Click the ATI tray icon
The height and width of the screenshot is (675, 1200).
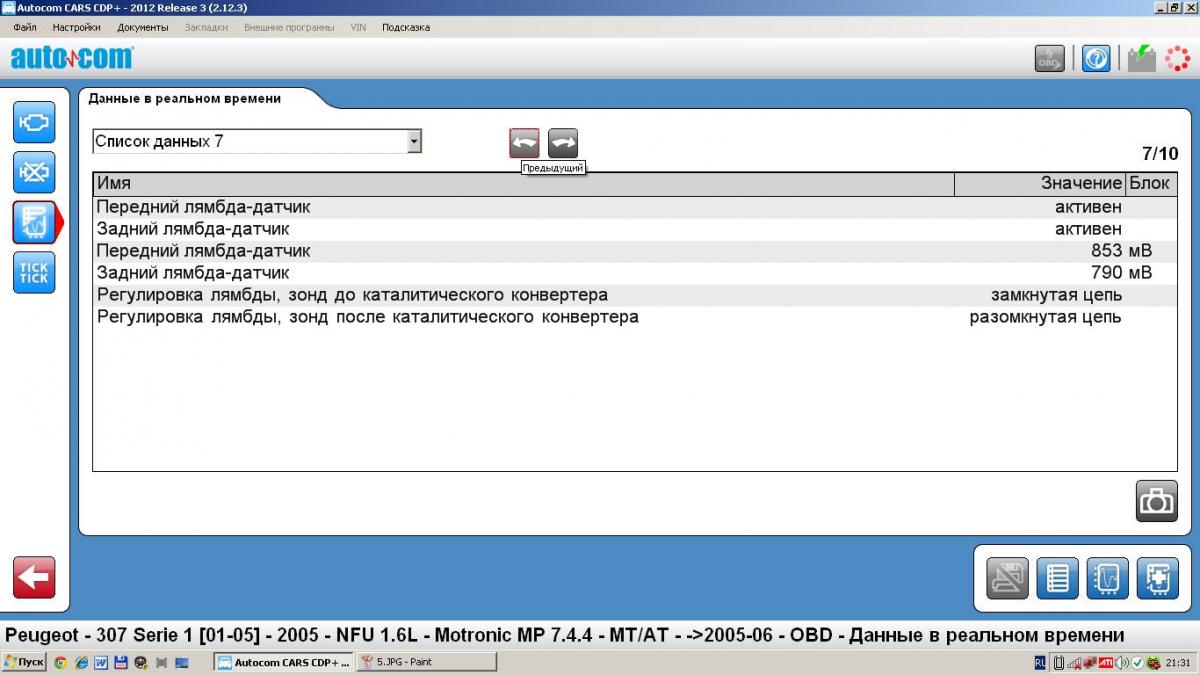point(1106,662)
